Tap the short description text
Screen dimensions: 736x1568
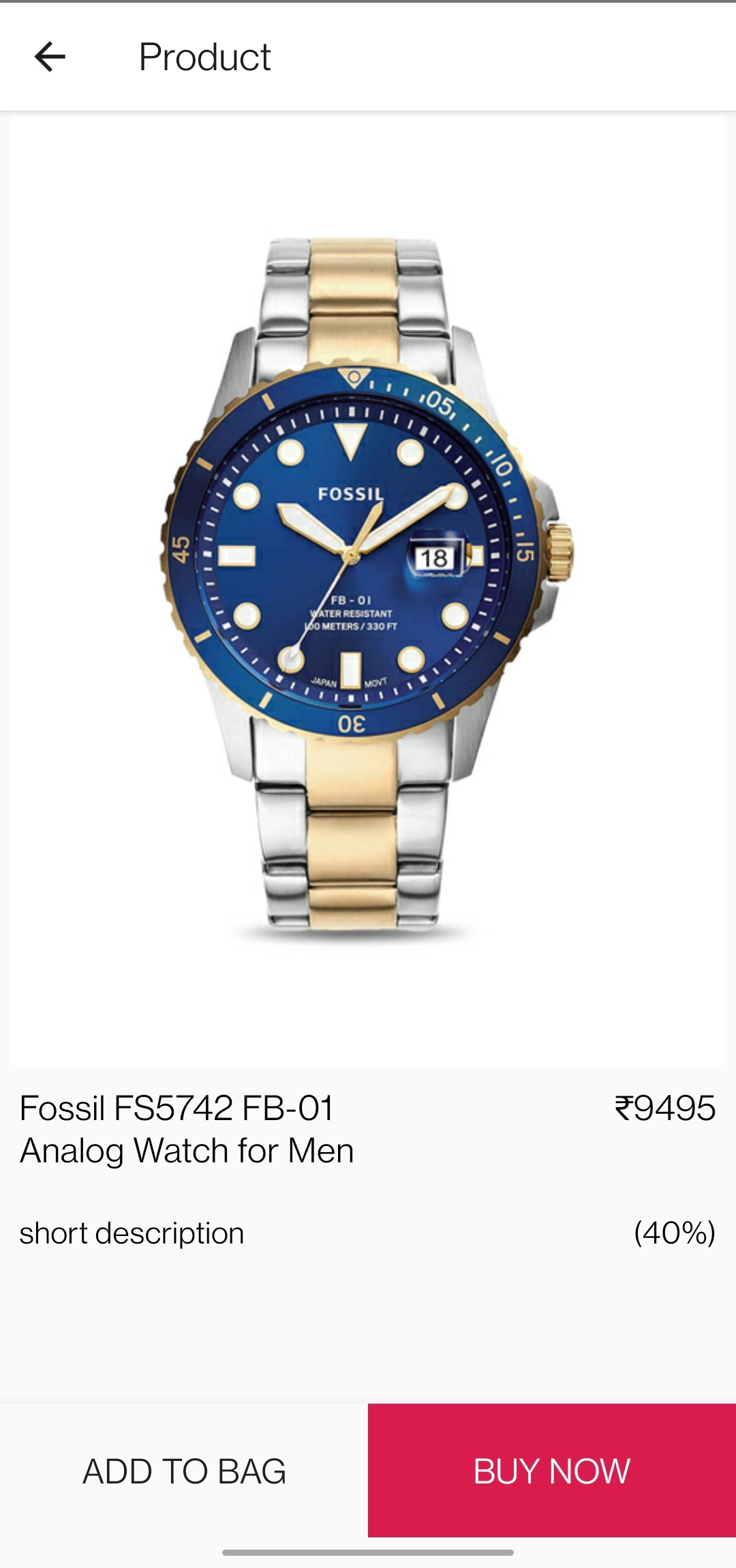click(x=132, y=1233)
